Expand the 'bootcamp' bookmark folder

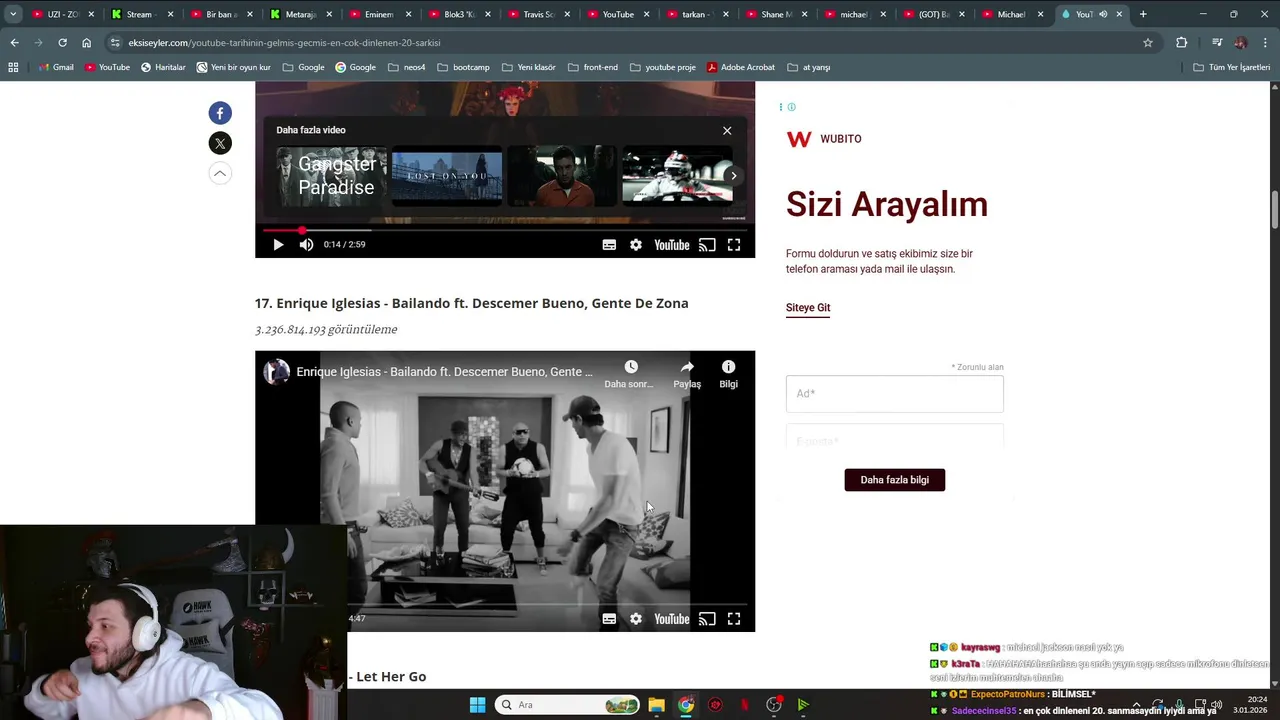463,67
